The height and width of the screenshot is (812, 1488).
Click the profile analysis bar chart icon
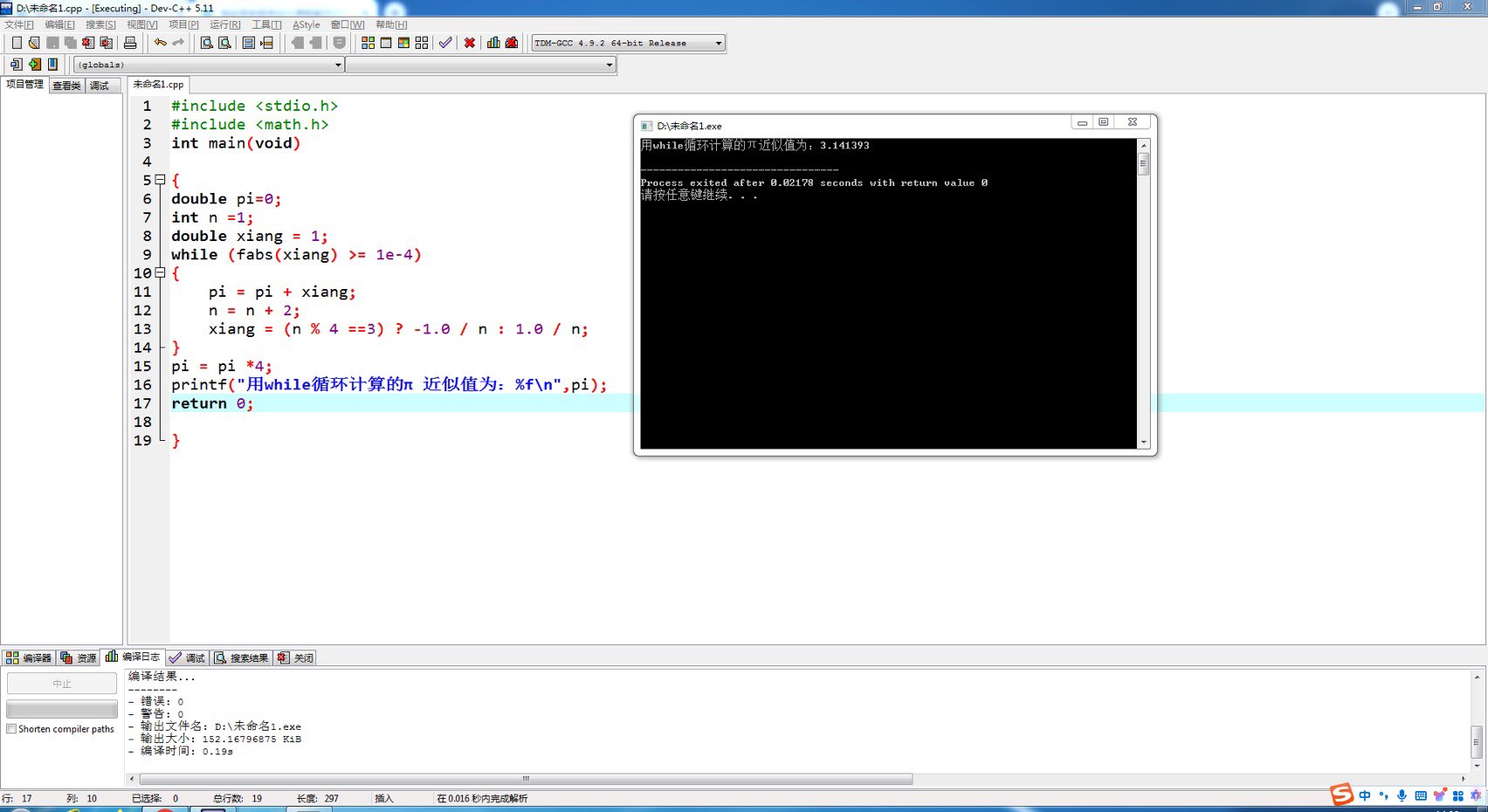[x=493, y=43]
